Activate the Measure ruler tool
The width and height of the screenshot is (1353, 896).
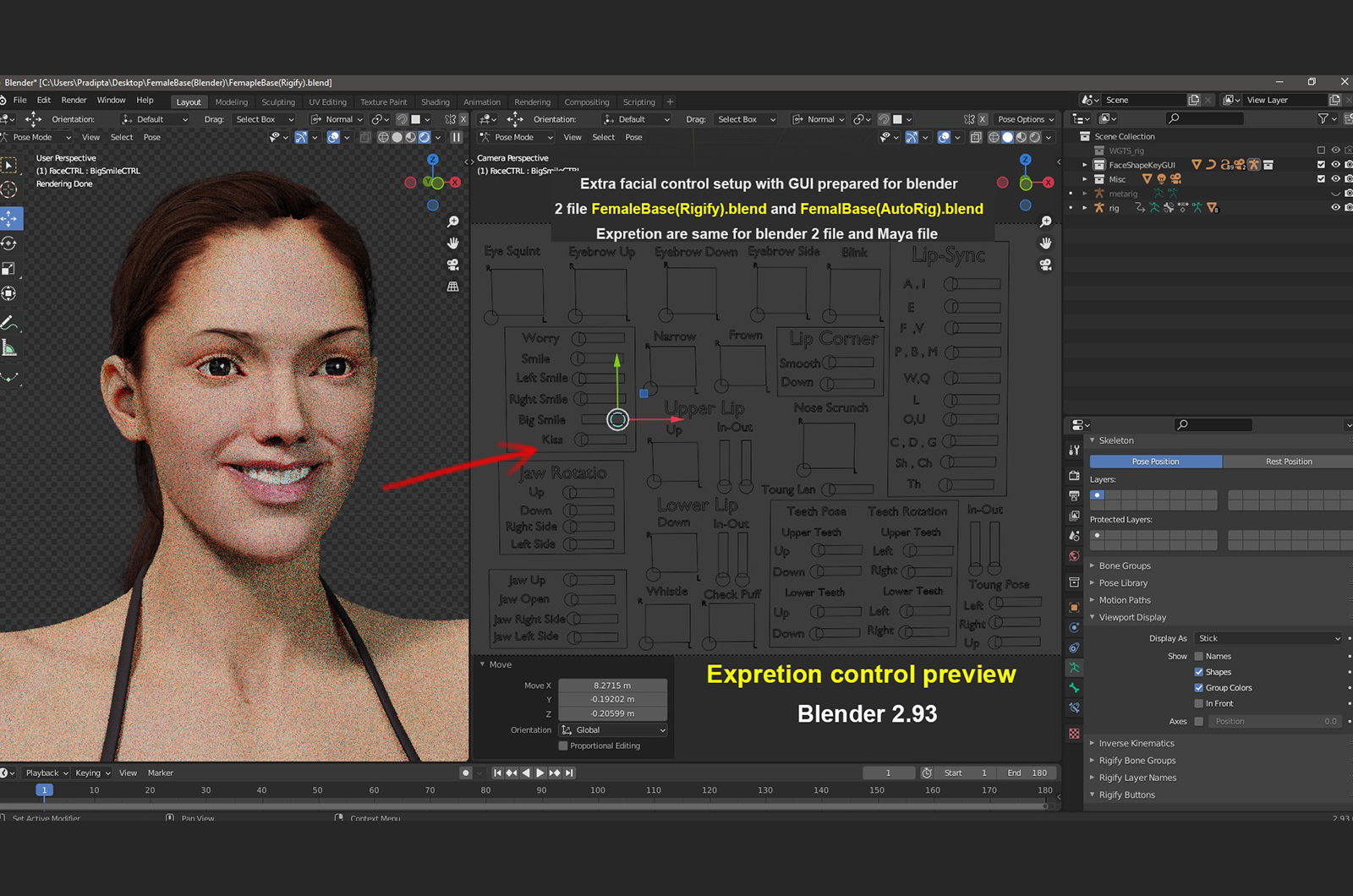coord(9,348)
